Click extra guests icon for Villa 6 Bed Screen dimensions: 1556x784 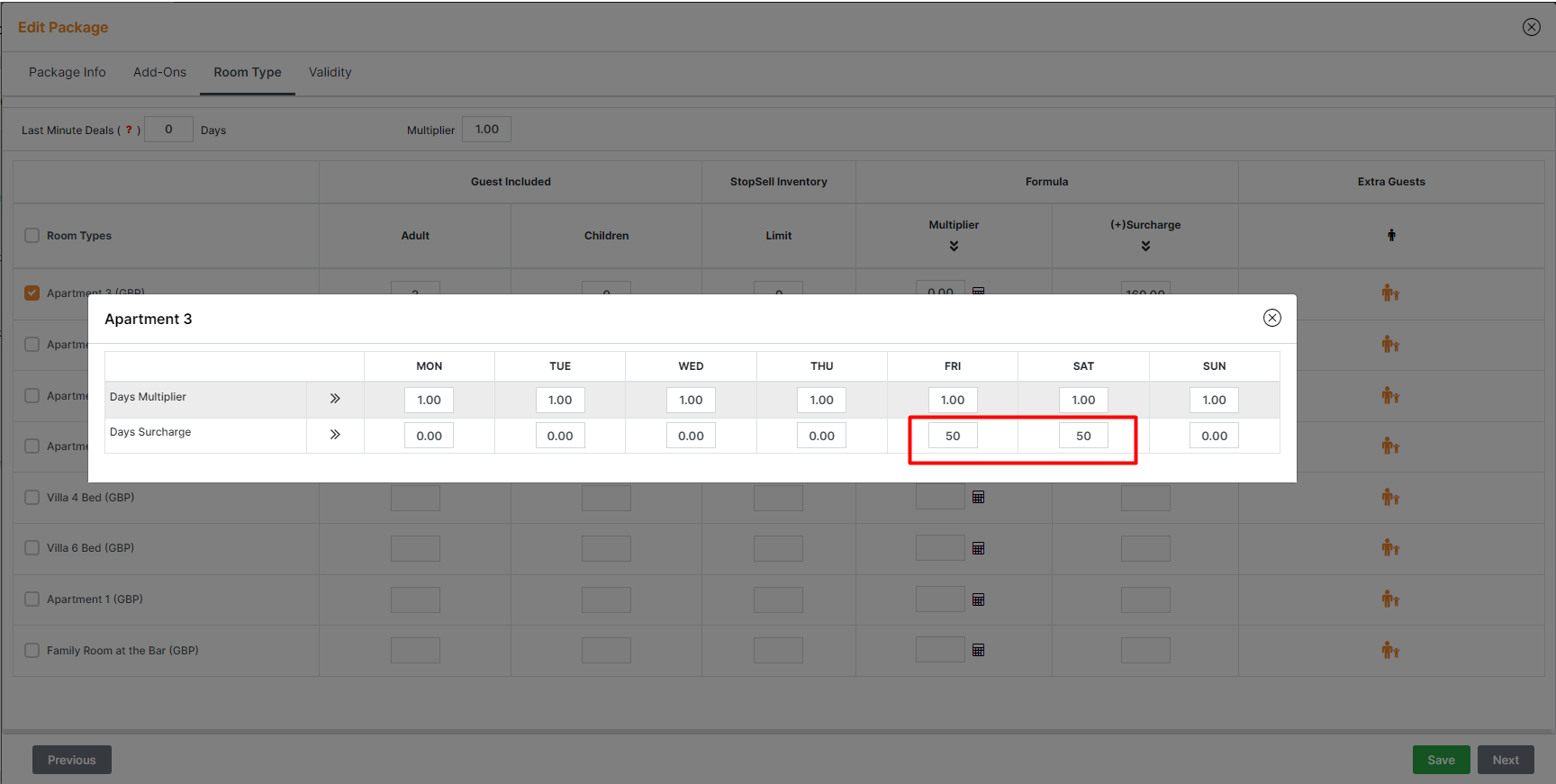[x=1390, y=547]
